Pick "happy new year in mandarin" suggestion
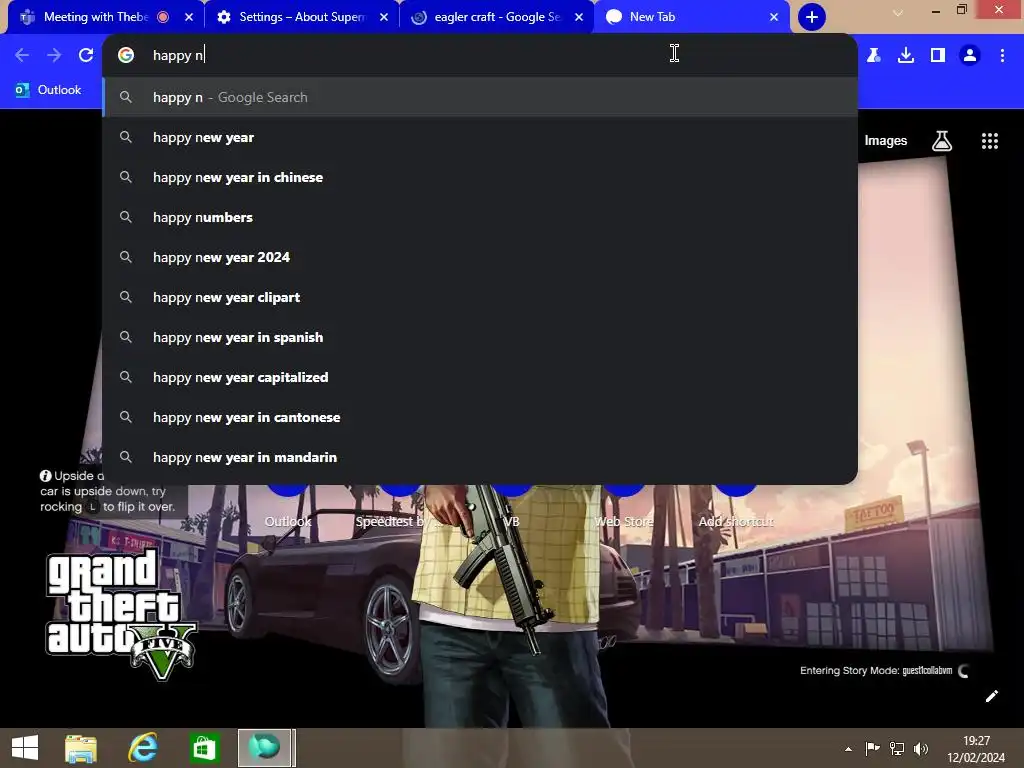The width and height of the screenshot is (1024, 768). click(480, 457)
